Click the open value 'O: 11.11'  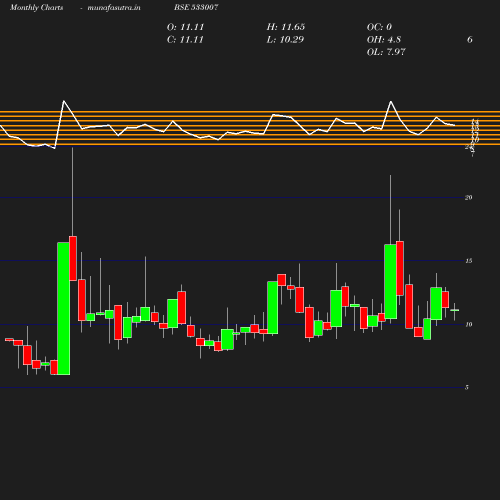coord(185,27)
